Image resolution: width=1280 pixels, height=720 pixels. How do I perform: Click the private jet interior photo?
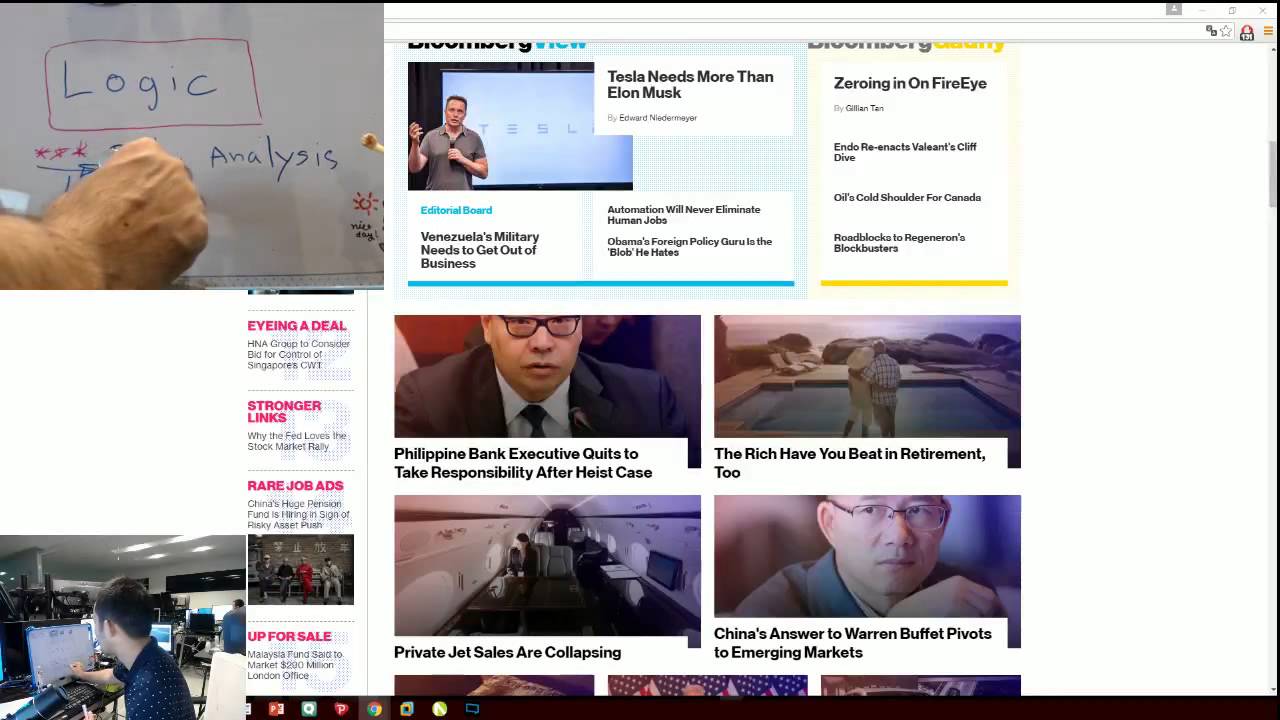[x=547, y=565]
